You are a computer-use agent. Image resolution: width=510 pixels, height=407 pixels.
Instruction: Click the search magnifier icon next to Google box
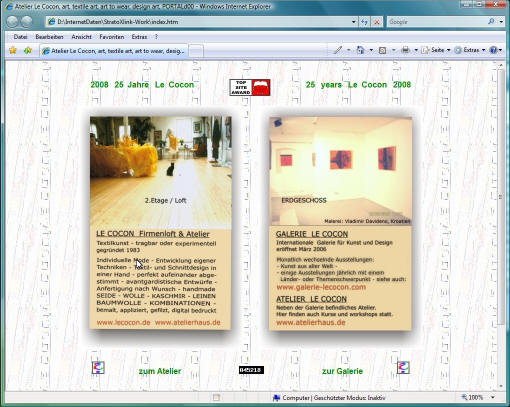click(491, 22)
